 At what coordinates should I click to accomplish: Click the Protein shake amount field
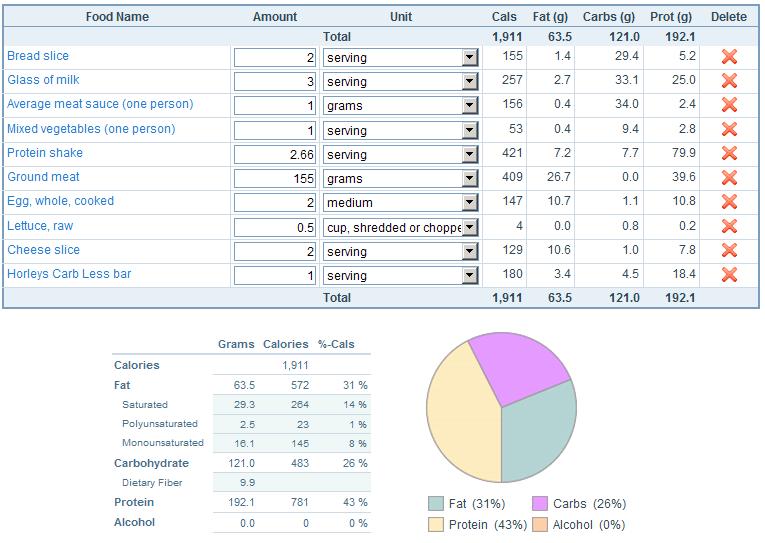coord(275,155)
